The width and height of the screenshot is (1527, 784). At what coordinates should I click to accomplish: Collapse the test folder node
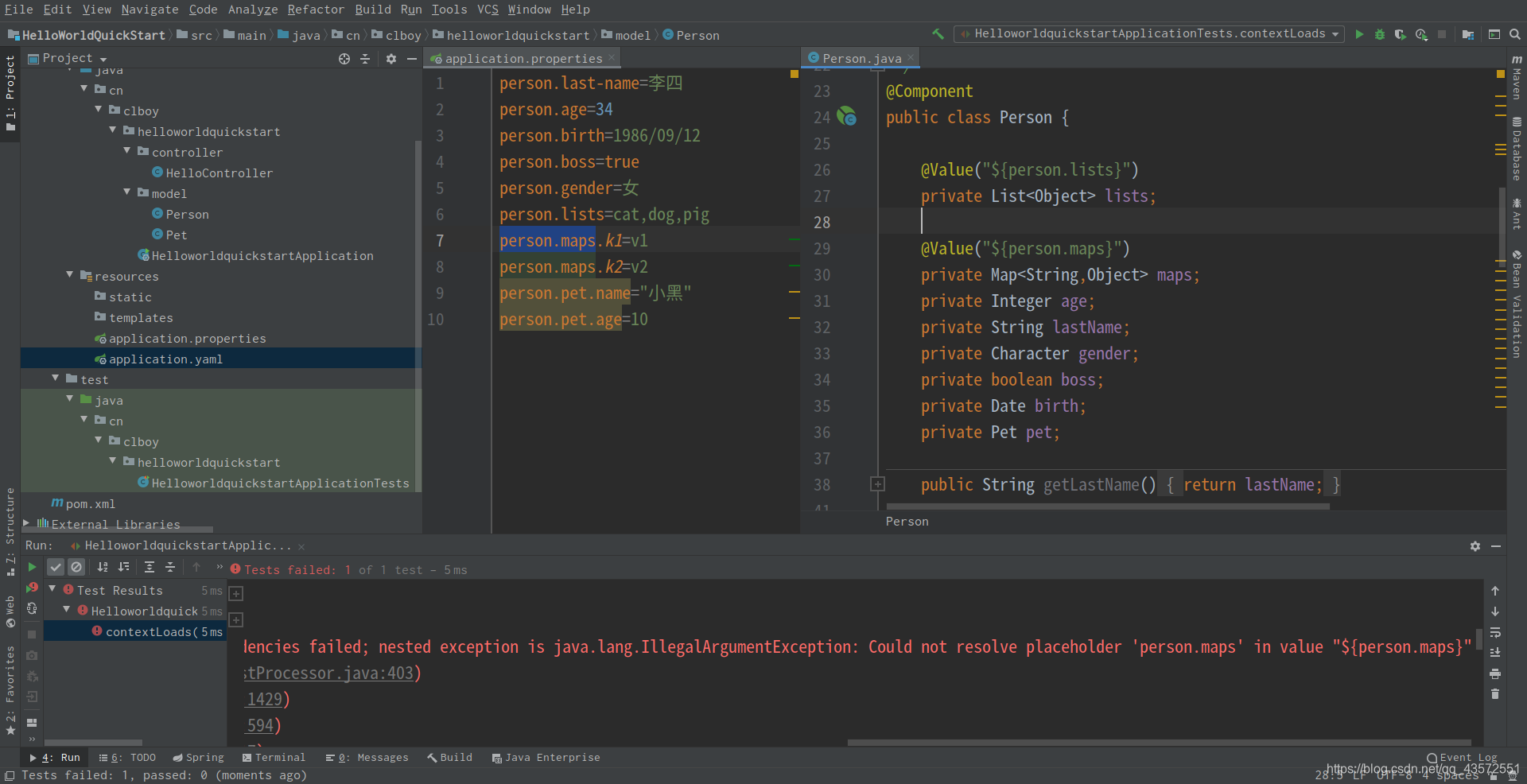pyautogui.click(x=56, y=377)
